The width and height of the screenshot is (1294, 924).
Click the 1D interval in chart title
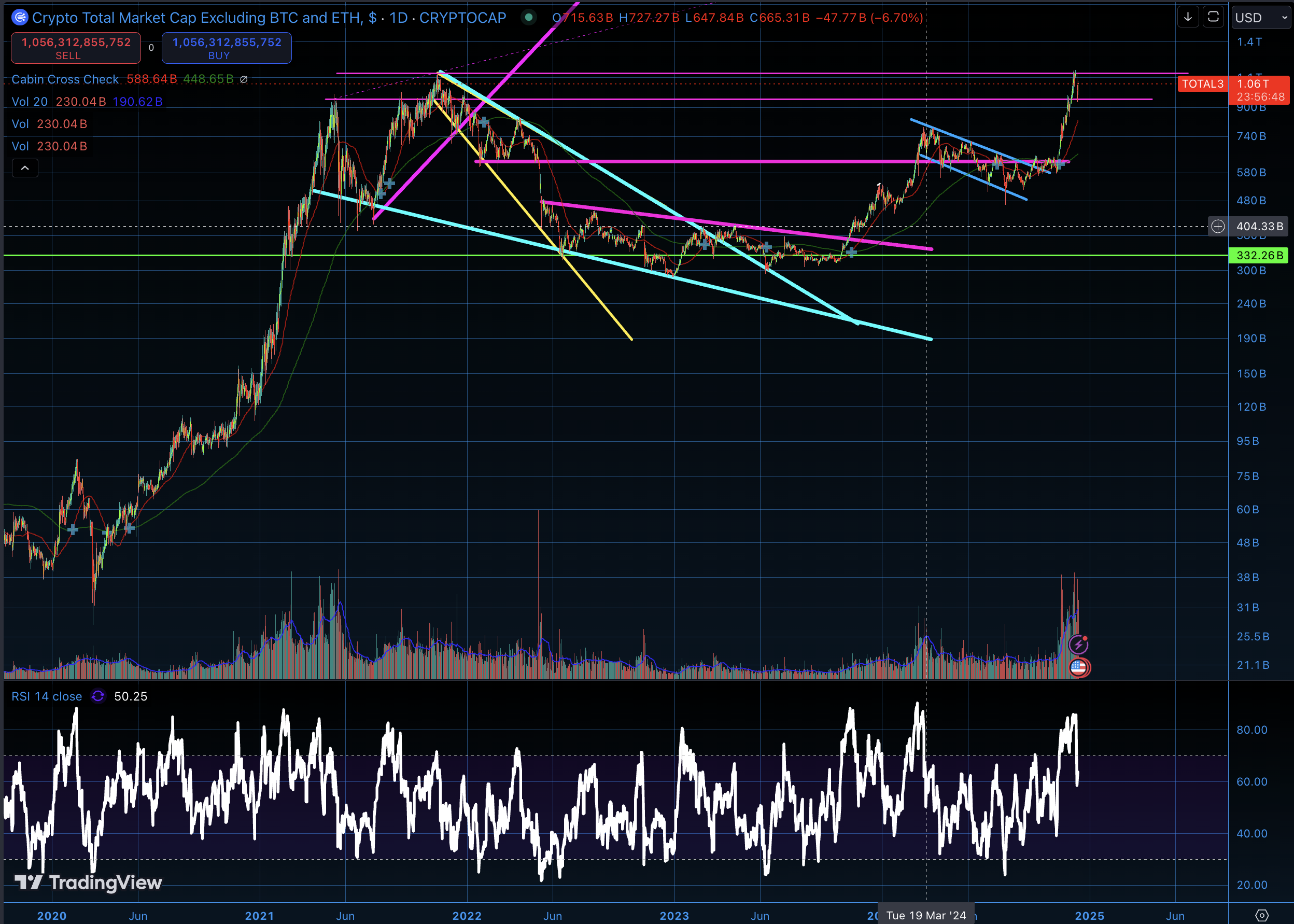398,18
